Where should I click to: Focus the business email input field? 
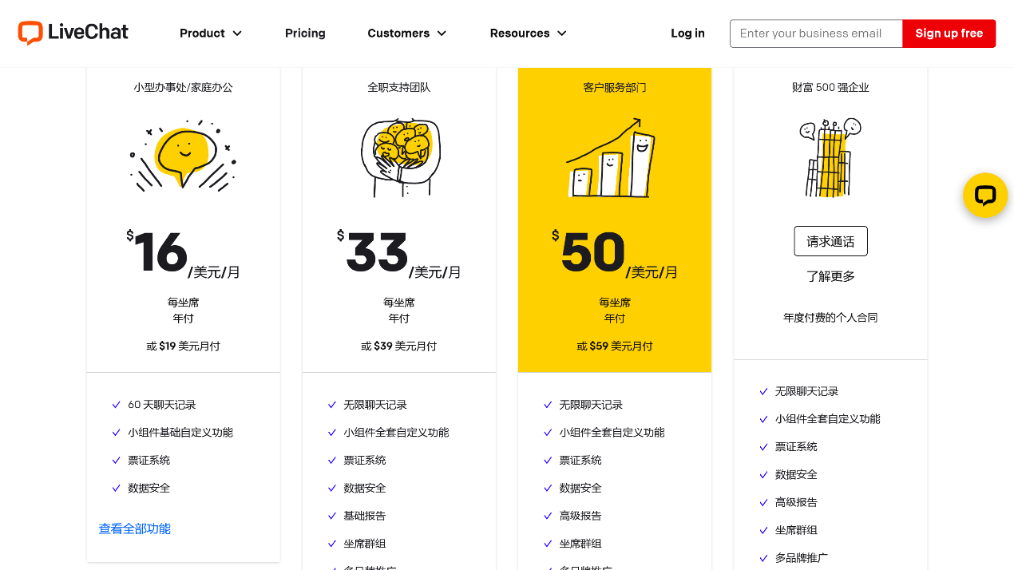pyautogui.click(x=815, y=33)
